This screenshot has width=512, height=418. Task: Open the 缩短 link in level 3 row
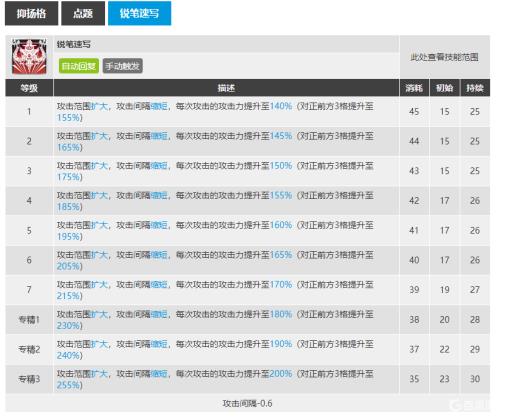pyautogui.click(x=159, y=166)
